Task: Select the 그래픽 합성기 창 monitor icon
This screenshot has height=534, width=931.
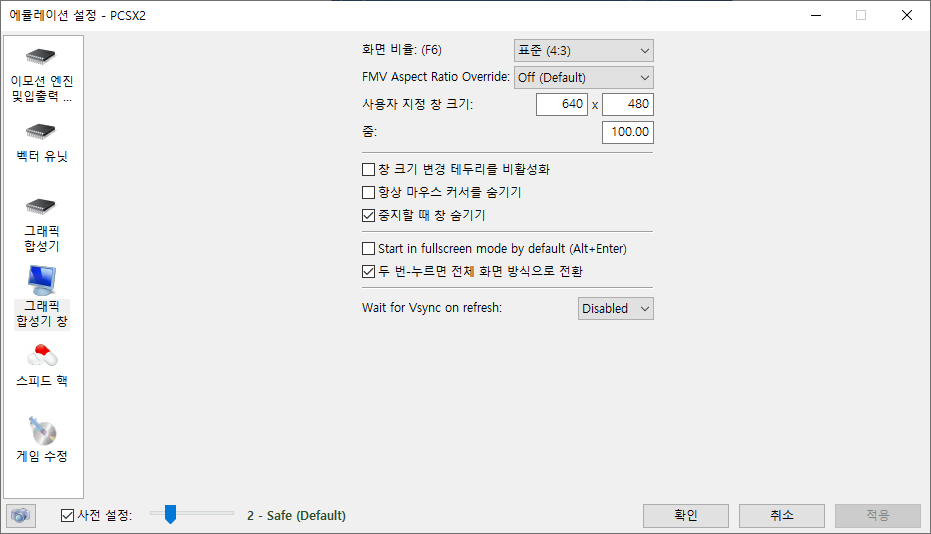Action: tap(42, 280)
